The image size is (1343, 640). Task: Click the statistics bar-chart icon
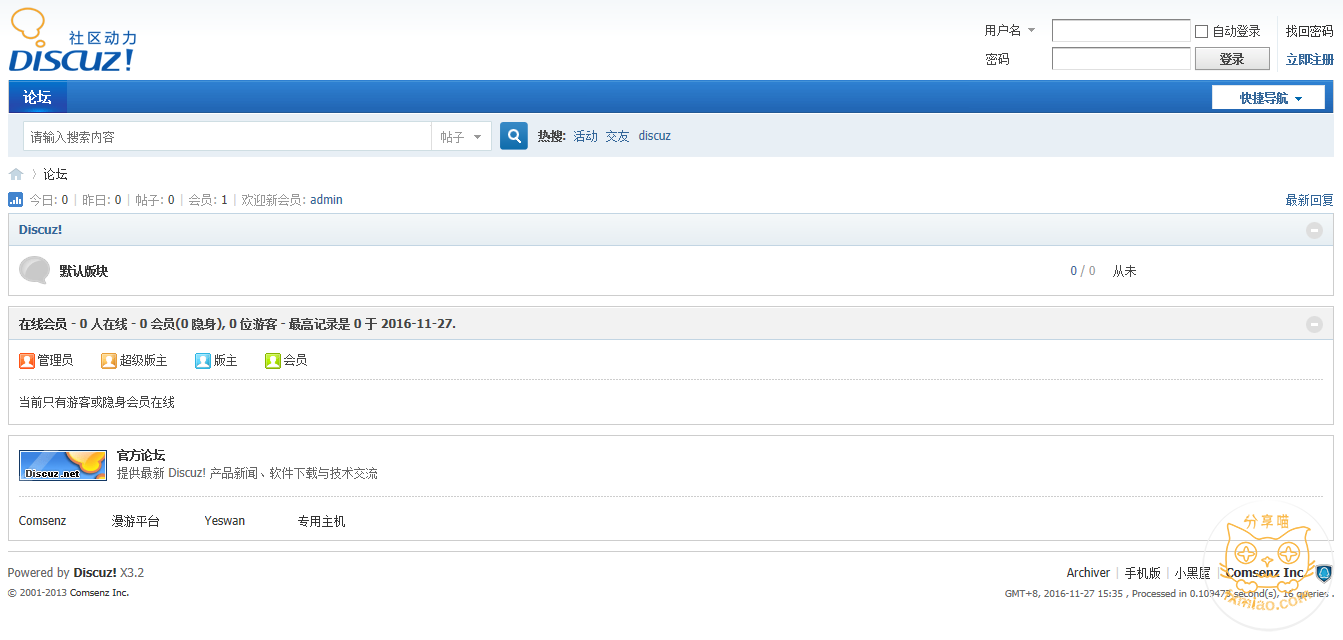[x=16, y=200]
